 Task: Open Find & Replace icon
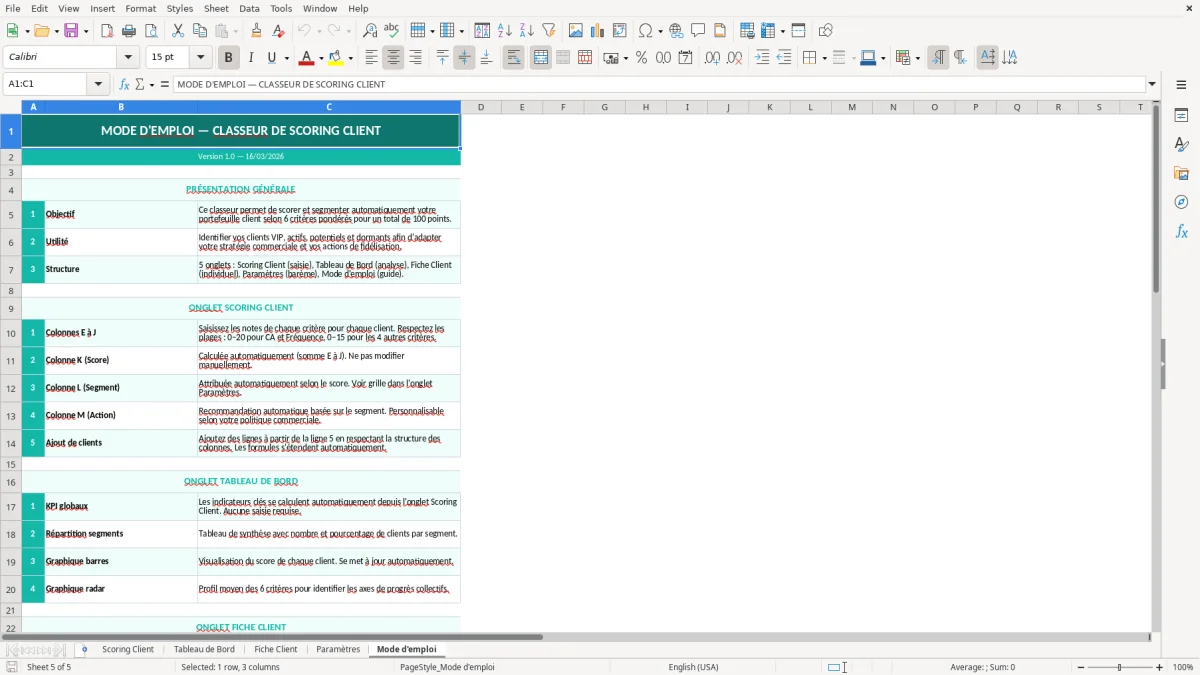[x=370, y=31]
